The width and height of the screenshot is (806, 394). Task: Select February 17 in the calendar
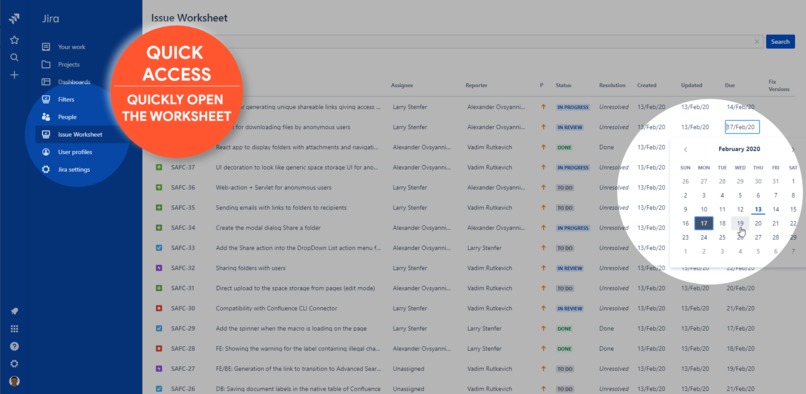(704, 223)
